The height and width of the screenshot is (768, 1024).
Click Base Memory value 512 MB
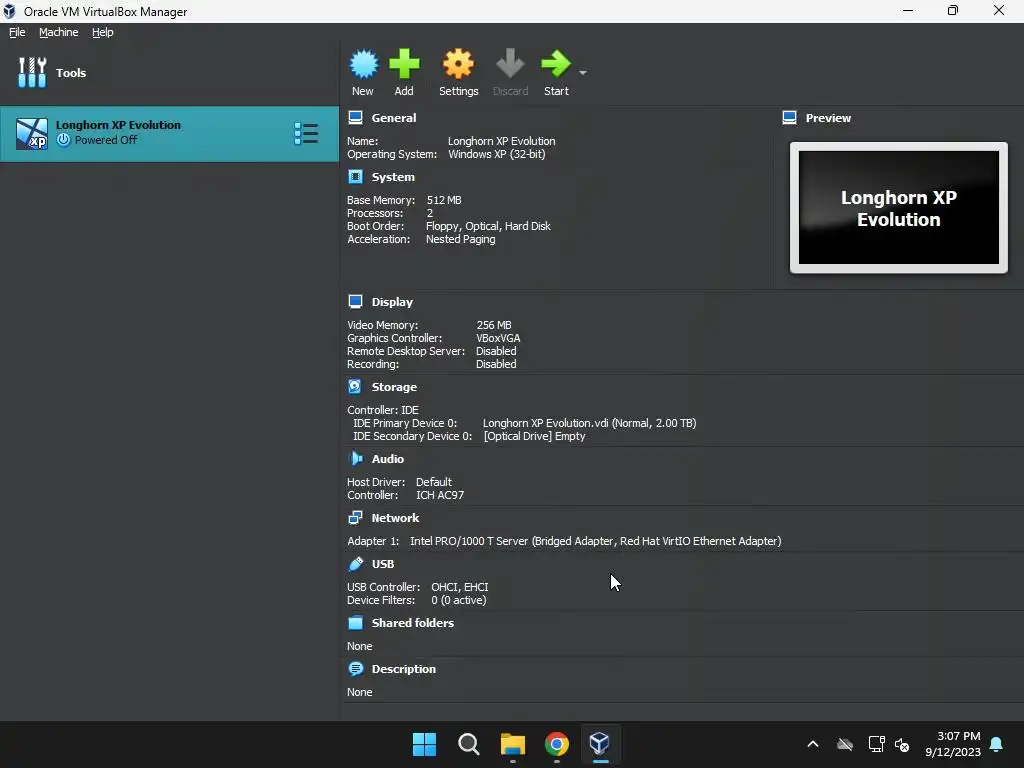coord(444,200)
